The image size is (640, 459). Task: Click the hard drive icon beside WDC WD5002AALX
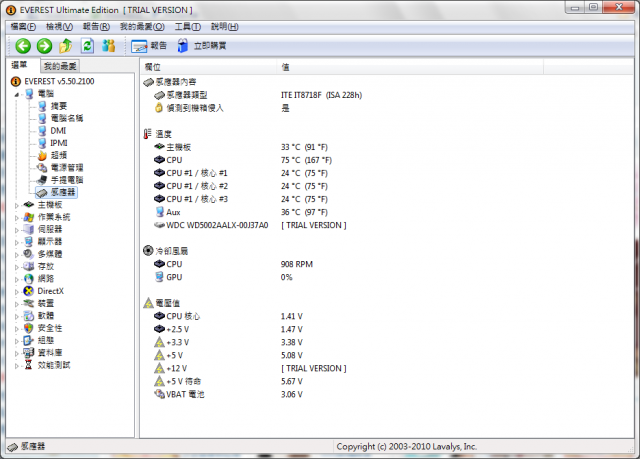tap(159, 225)
